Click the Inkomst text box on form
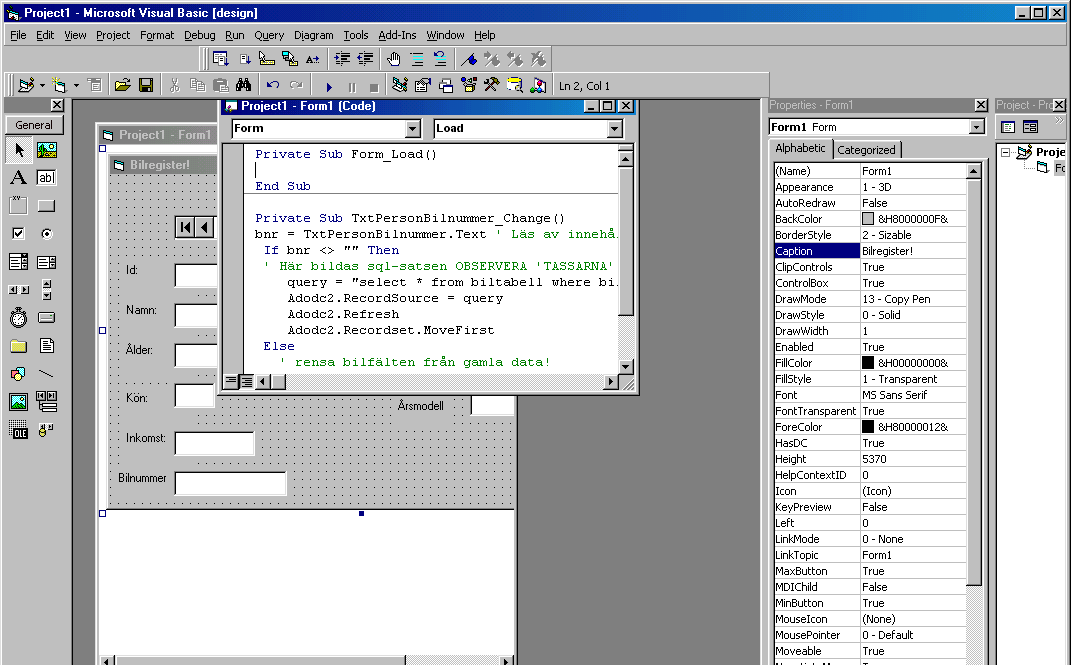The width and height of the screenshot is (1071, 665). [214, 443]
